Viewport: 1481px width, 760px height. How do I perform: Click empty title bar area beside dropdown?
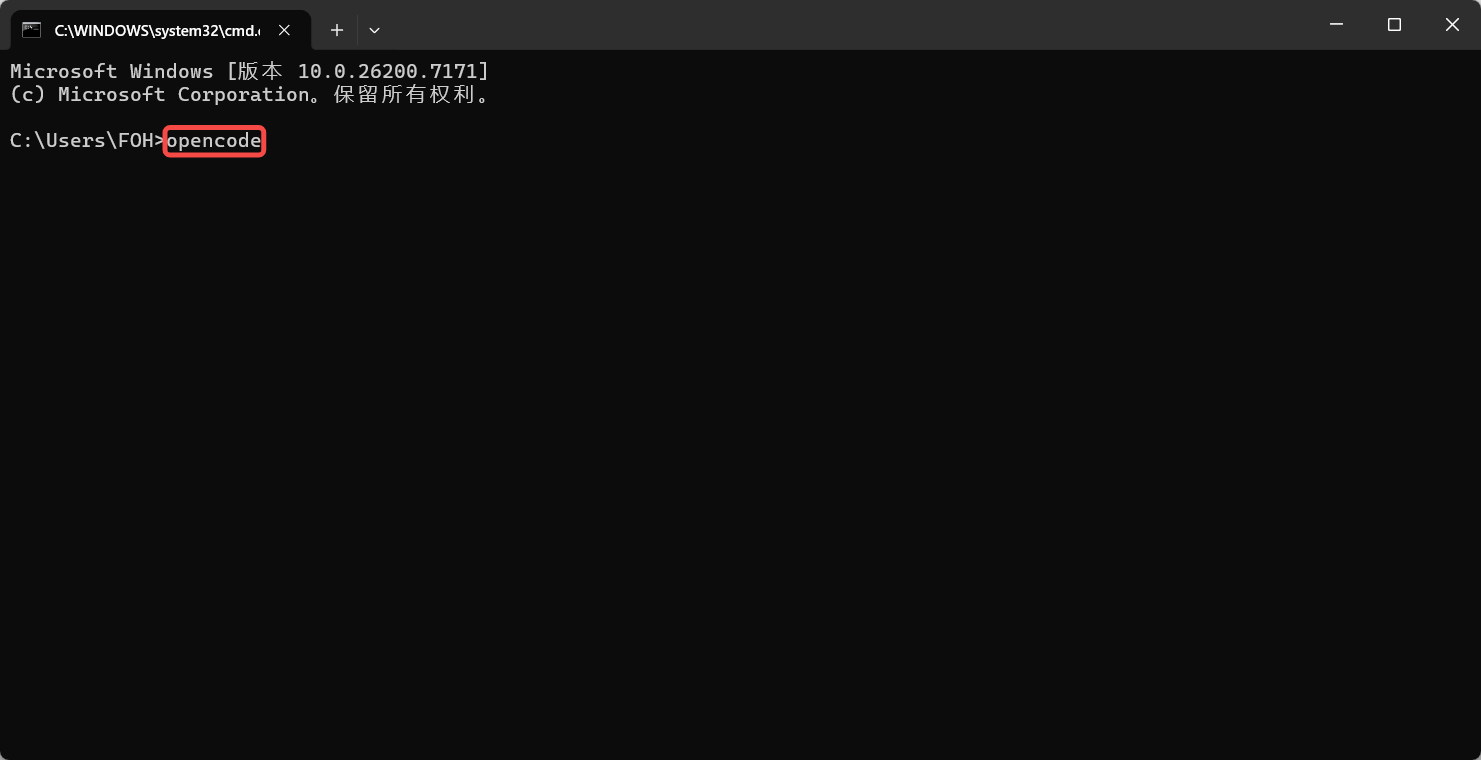[x=840, y=25]
